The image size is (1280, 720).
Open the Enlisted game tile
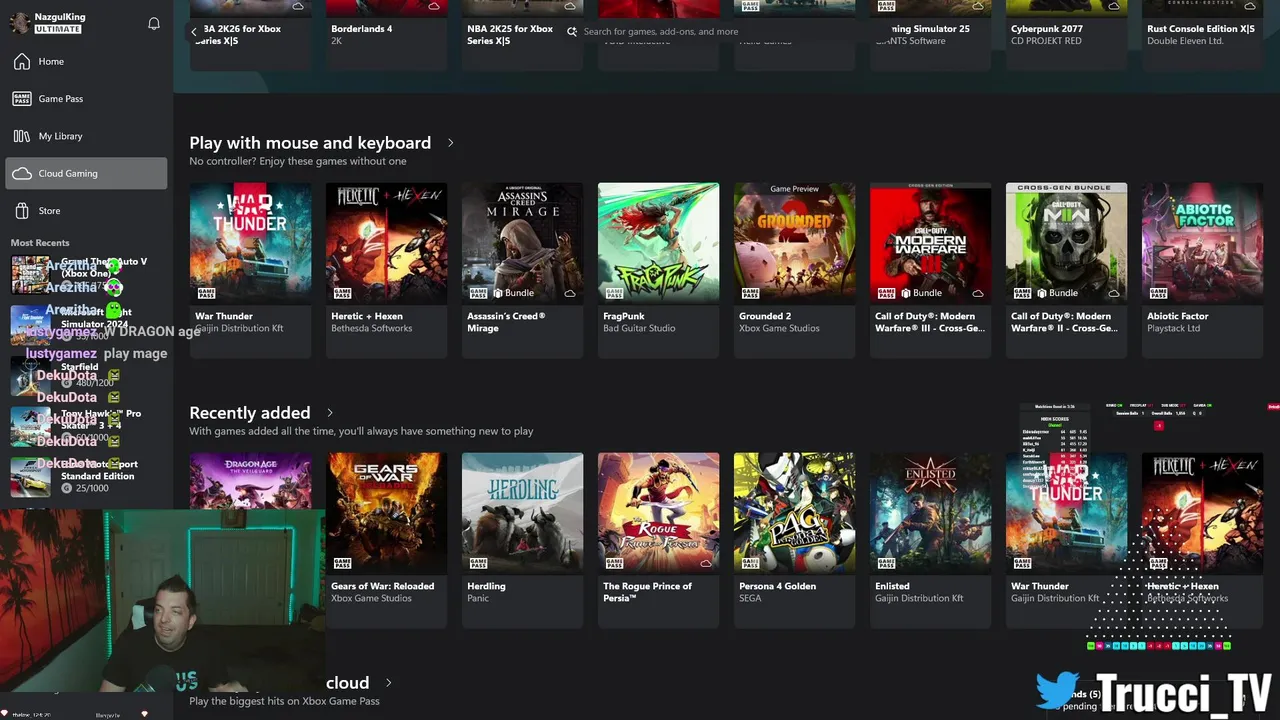[x=930, y=540]
